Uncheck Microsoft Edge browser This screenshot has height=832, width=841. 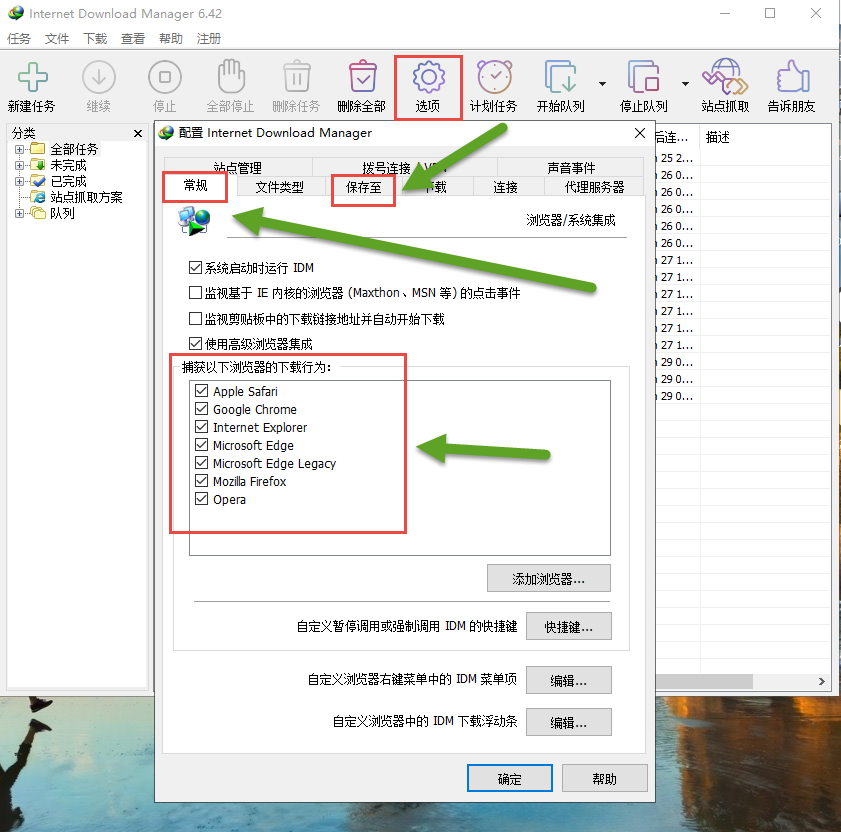201,445
